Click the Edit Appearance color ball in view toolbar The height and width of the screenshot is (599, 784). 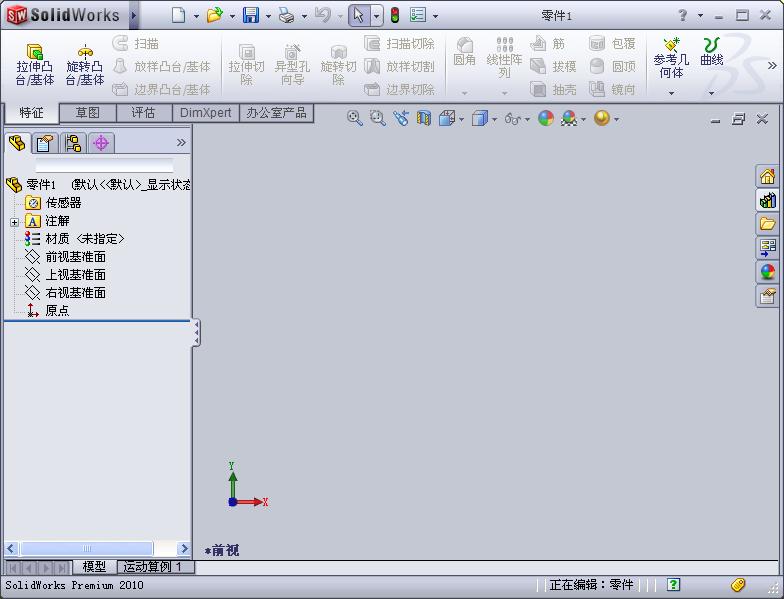(546, 118)
